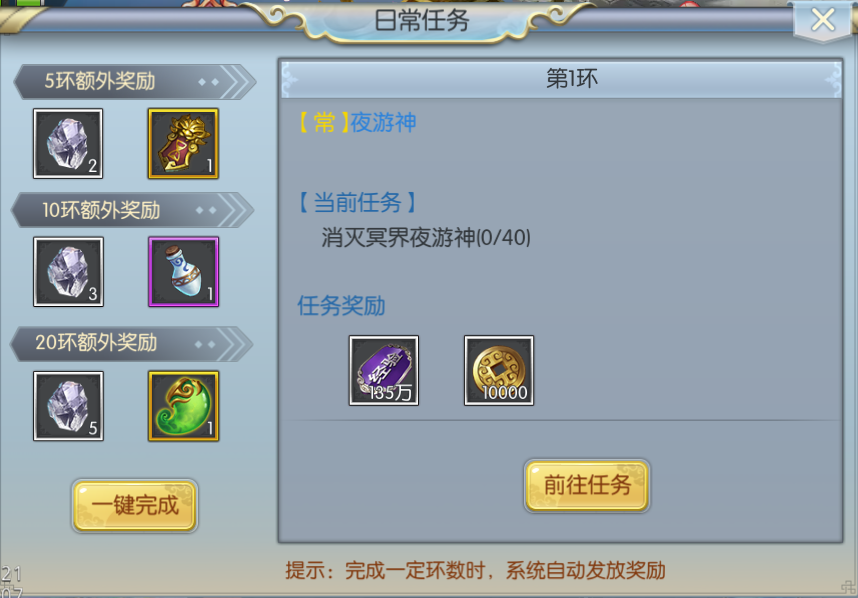The height and width of the screenshot is (598, 858).
Task: Click the 日常任务 title banner
Action: 421,21
